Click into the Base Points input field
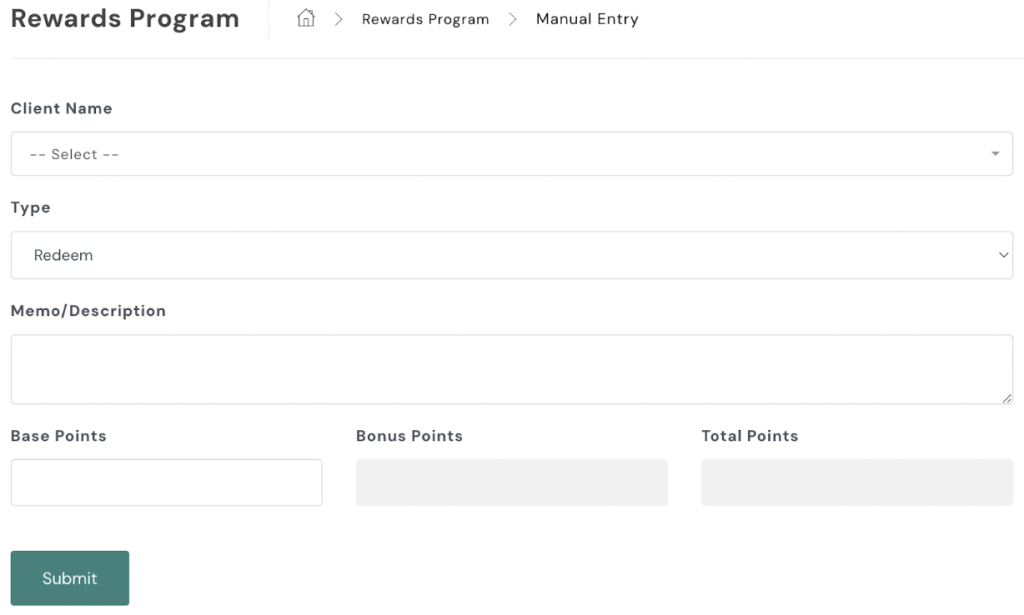Viewport: 1024px width, 615px height. tap(166, 483)
